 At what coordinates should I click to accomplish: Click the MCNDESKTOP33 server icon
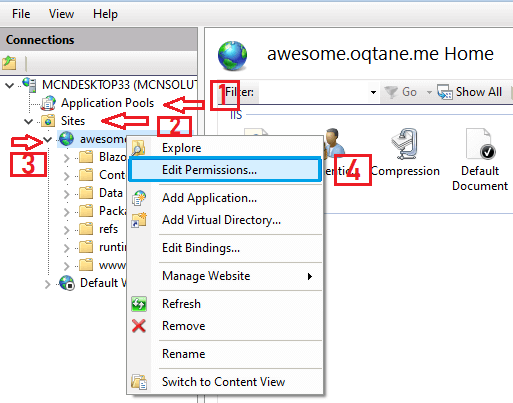pyautogui.click(x=29, y=85)
